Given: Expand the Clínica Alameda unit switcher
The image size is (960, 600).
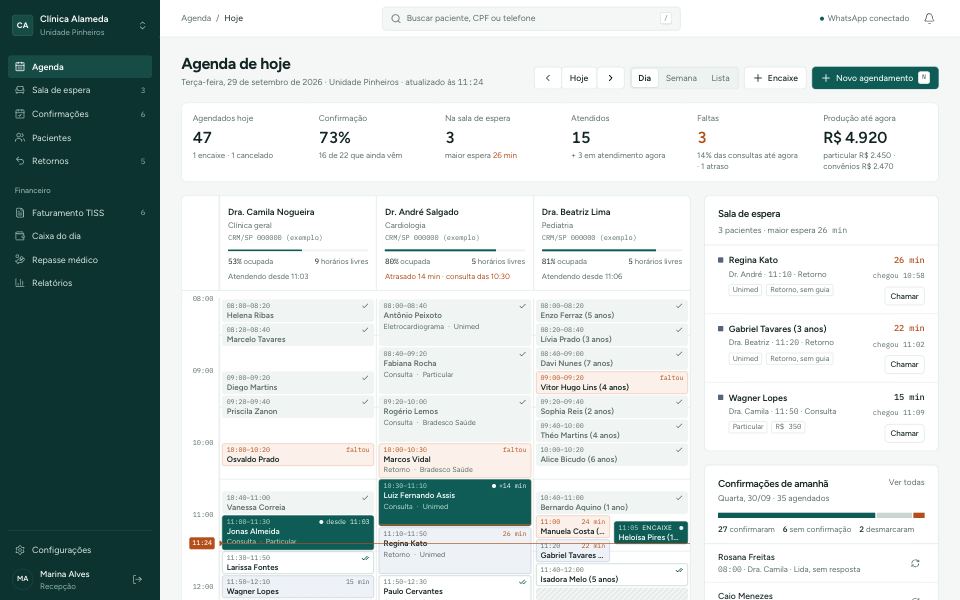Looking at the screenshot, I should tap(142, 25).
